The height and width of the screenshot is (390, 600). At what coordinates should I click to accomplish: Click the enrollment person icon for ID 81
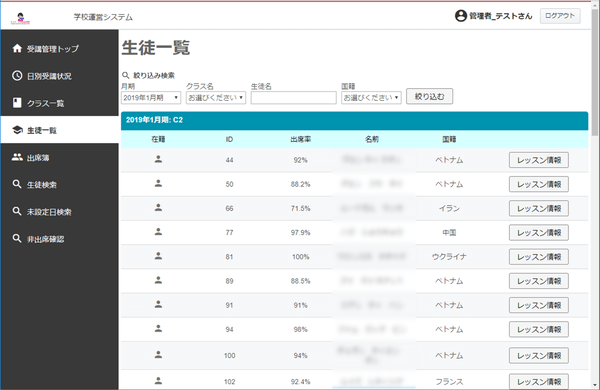click(158, 256)
